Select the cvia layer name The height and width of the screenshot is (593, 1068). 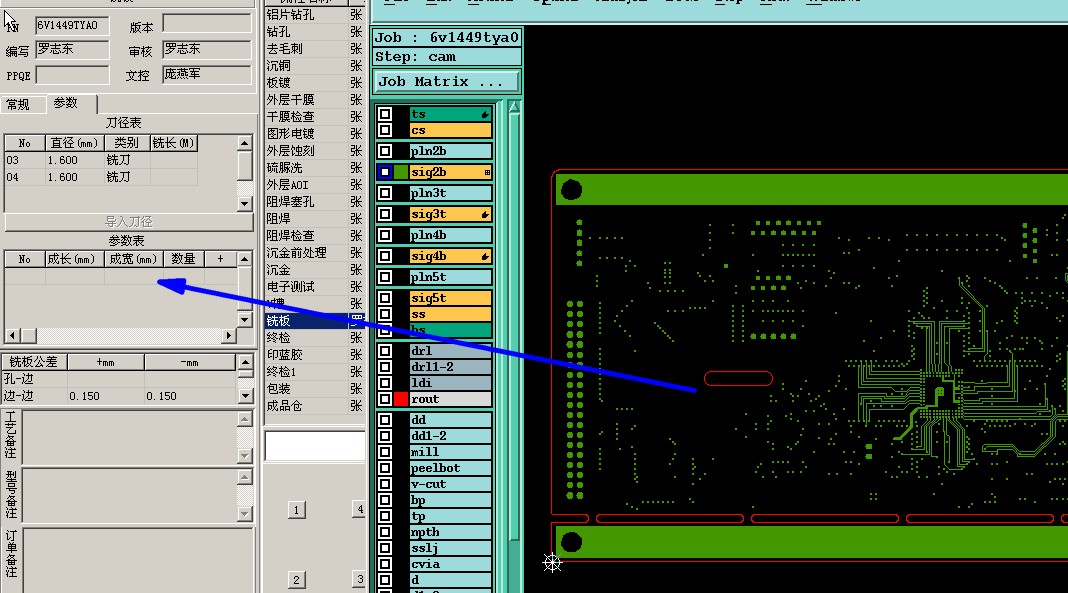coord(450,564)
